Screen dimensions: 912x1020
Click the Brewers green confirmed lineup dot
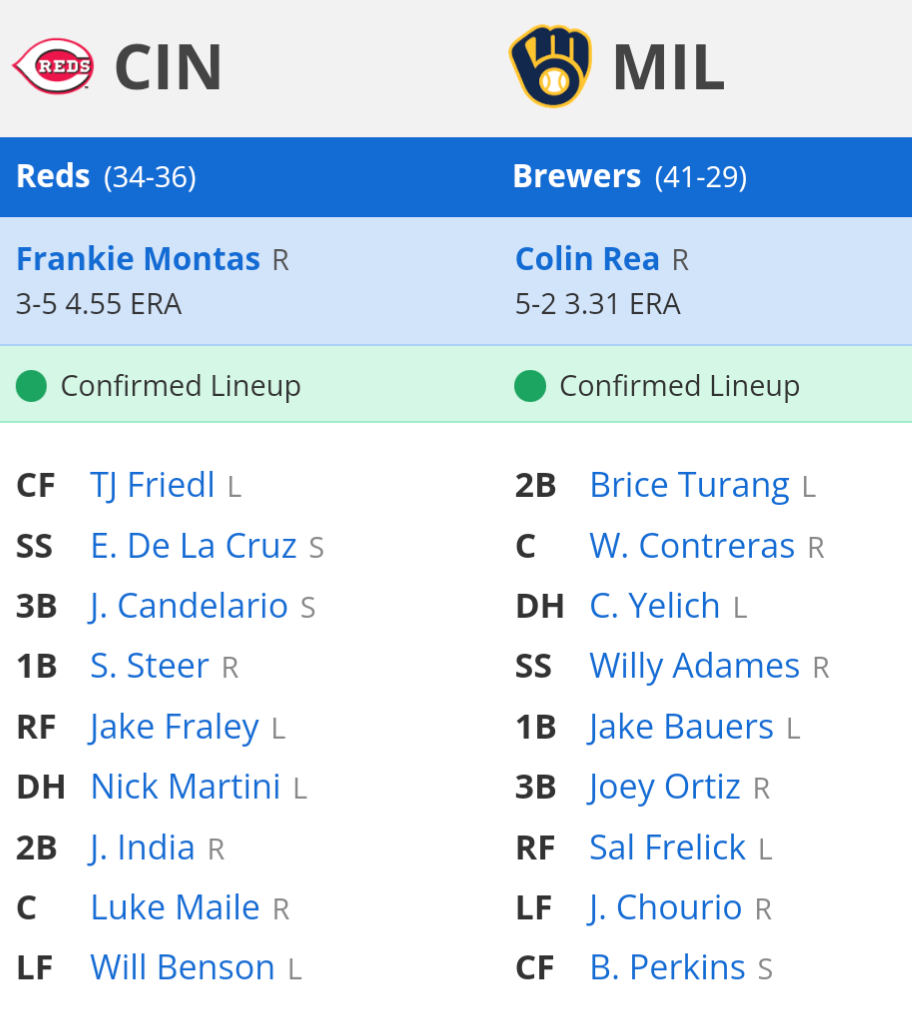pos(530,386)
